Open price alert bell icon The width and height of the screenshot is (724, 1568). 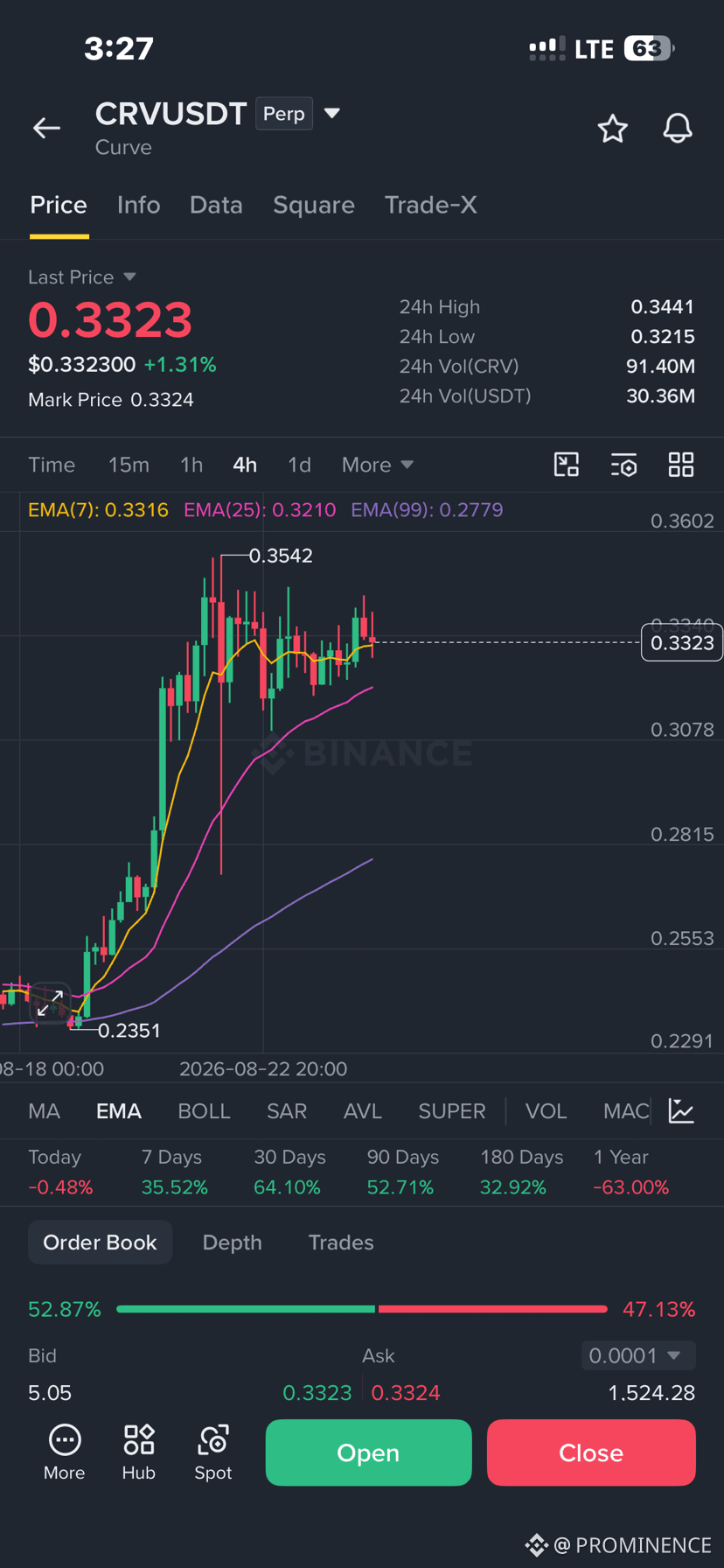pos(678,129)
